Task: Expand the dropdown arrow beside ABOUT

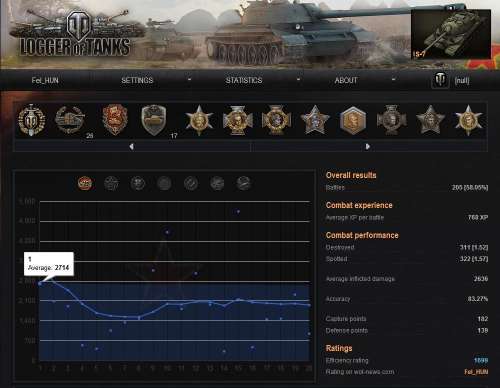Action: coord(394,79)
